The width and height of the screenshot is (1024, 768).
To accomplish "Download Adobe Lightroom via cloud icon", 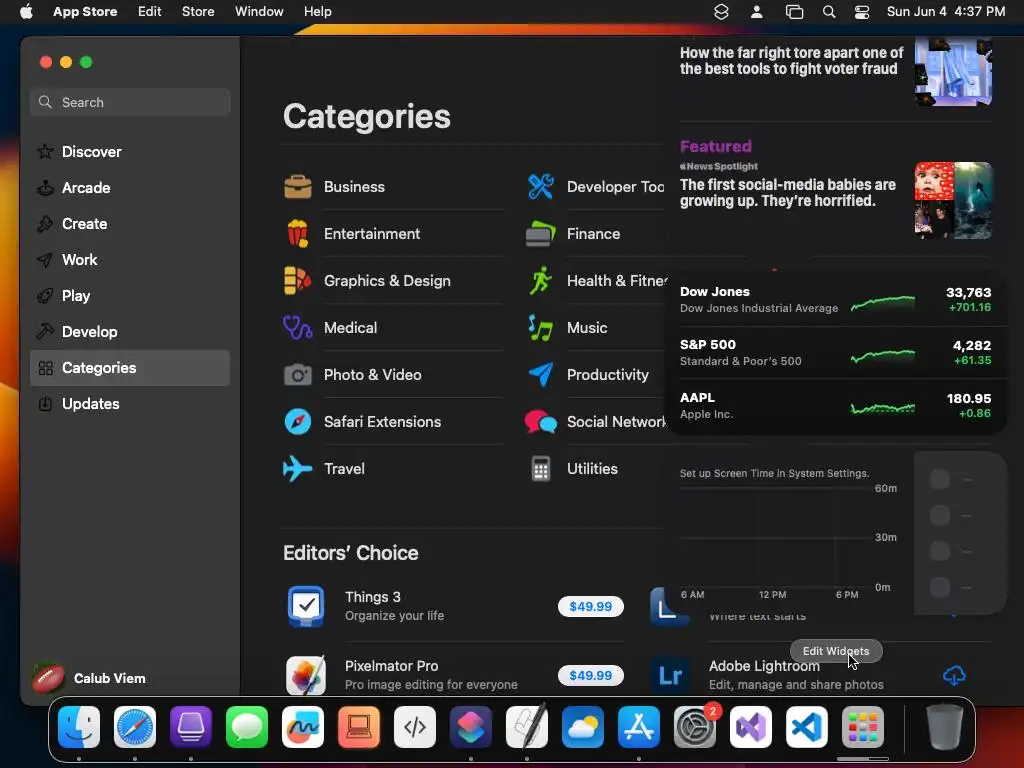I will click(x=954, y=675).
